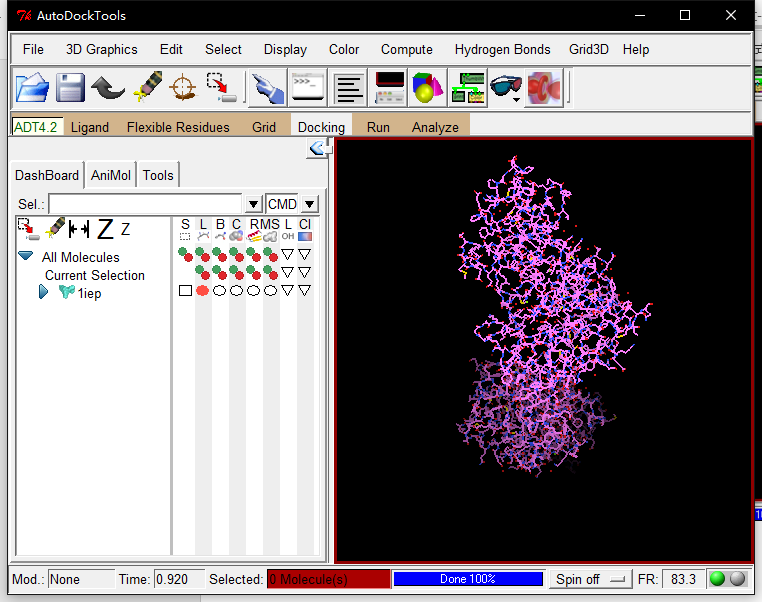The height and width of the screenshot is (602, 762).
Task: Click the dashboard eraser clear-selection icon
Action: [55, 228]
